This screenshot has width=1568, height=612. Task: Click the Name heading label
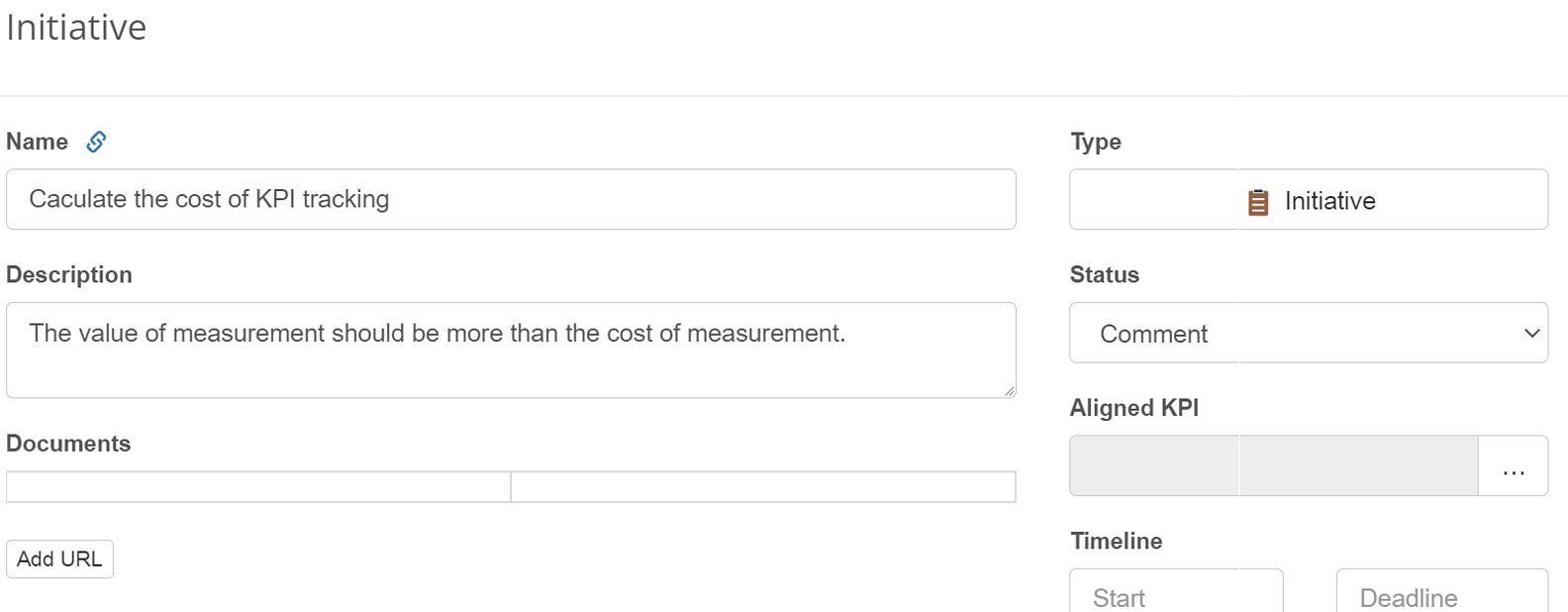pyautogui.click(x=37, y=142)
